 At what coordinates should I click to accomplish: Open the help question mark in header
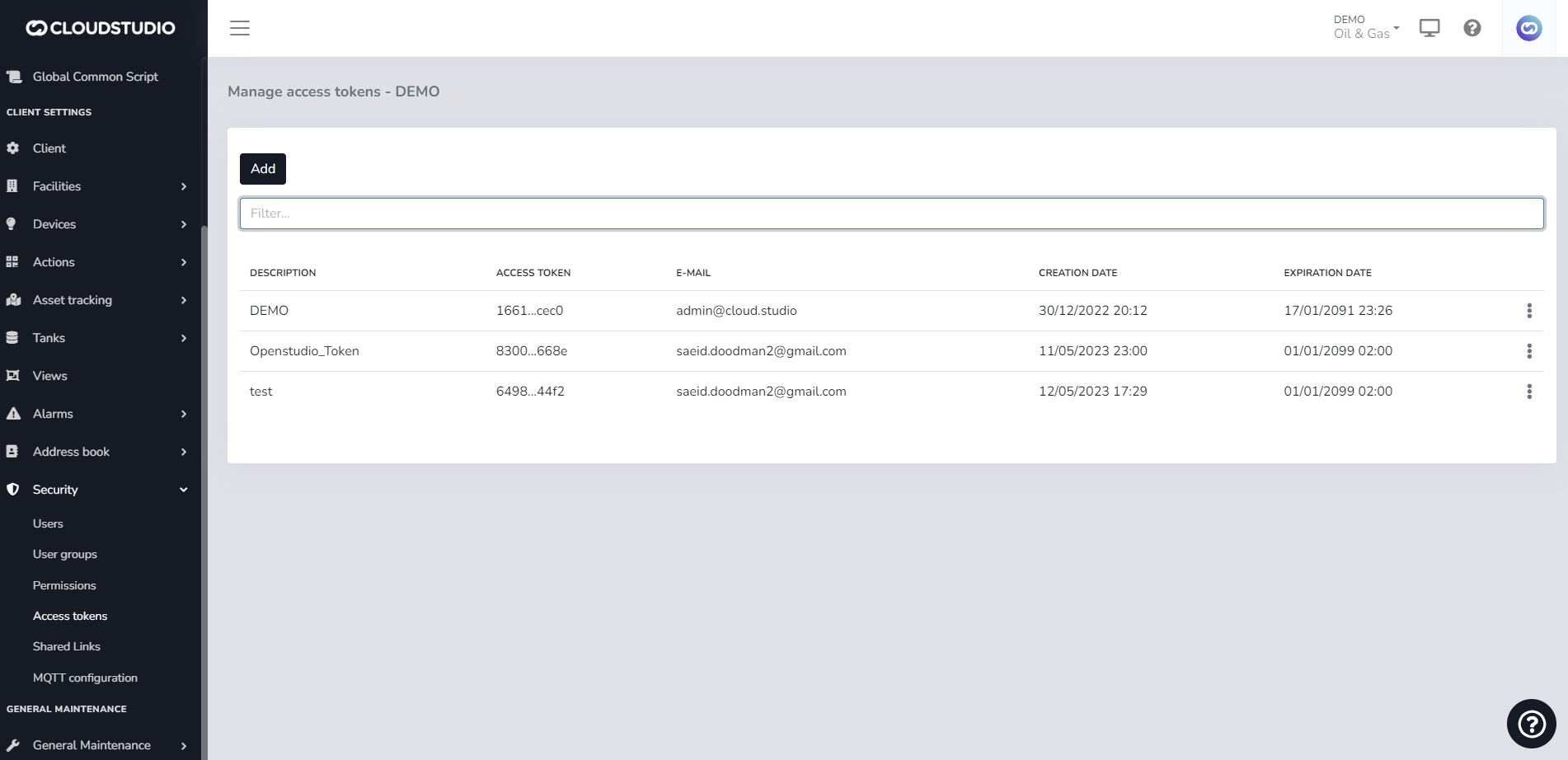point(1472,28)
